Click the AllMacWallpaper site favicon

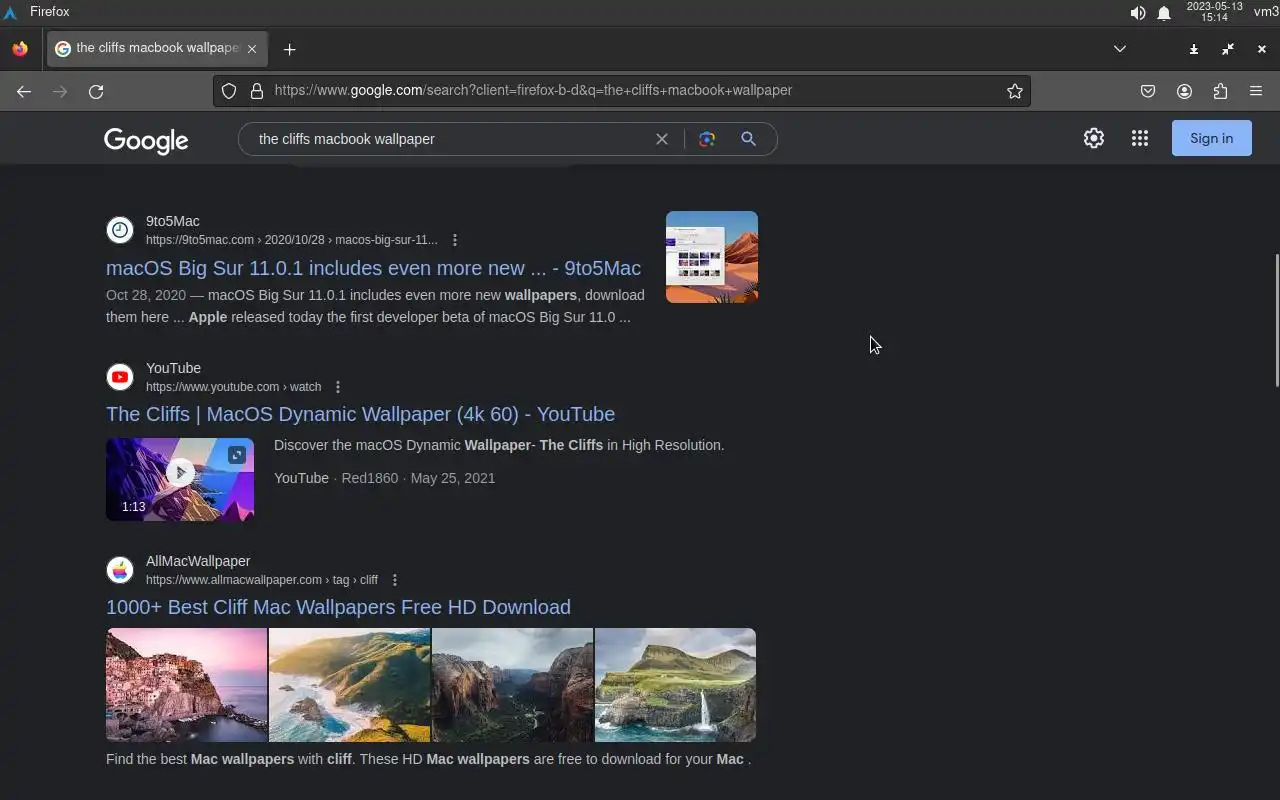click(x=120, y=570)
